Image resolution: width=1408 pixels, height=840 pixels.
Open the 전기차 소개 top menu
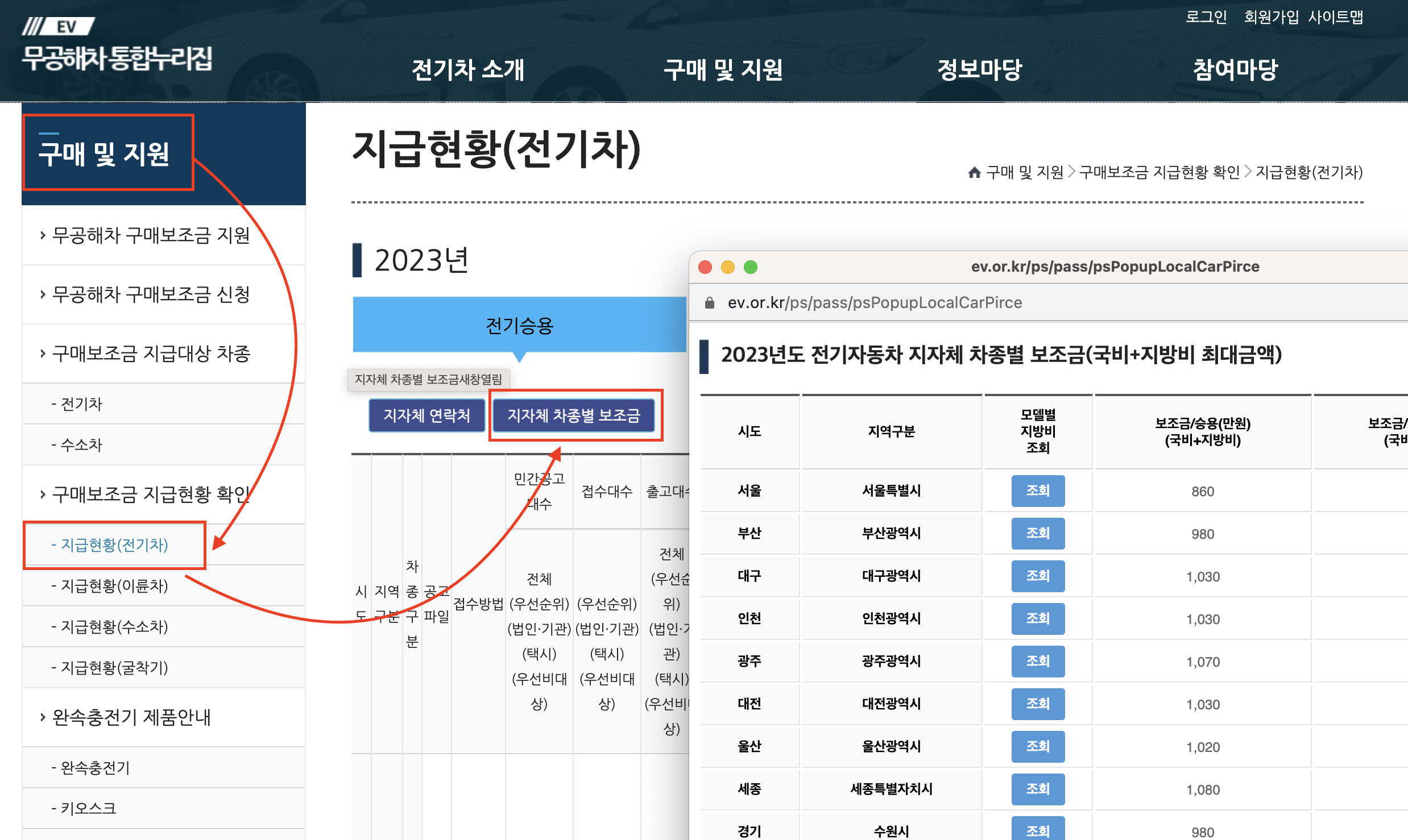click(x=467, y=70)
